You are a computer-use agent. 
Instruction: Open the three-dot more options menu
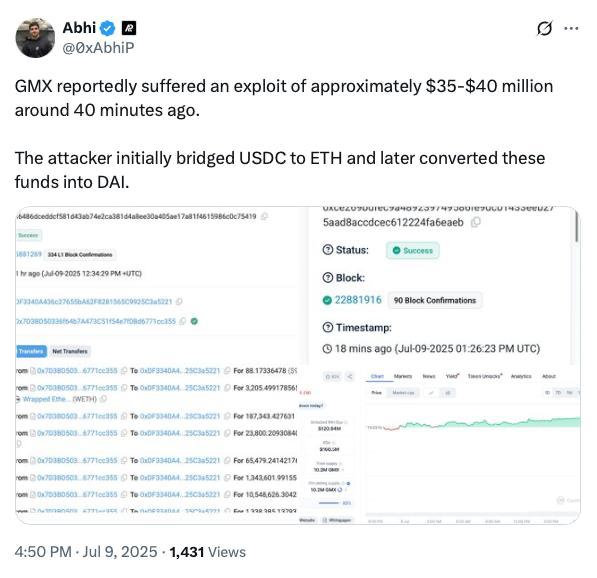[x=571, y=28]
